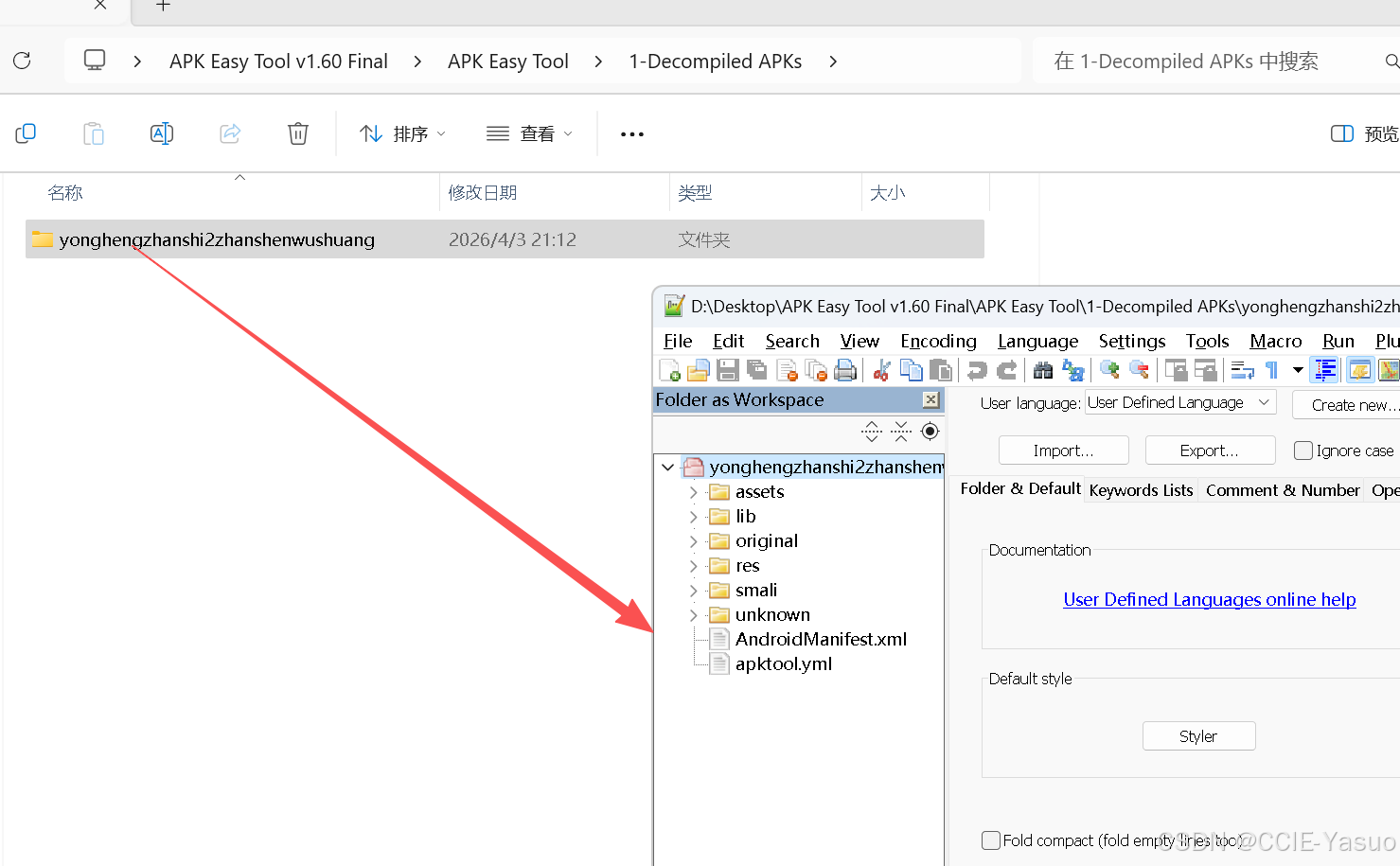The width and height of the screenshot is (1400, 866).
Task: Click the Explorer refresh icon
Action: [x=22, y=61]
